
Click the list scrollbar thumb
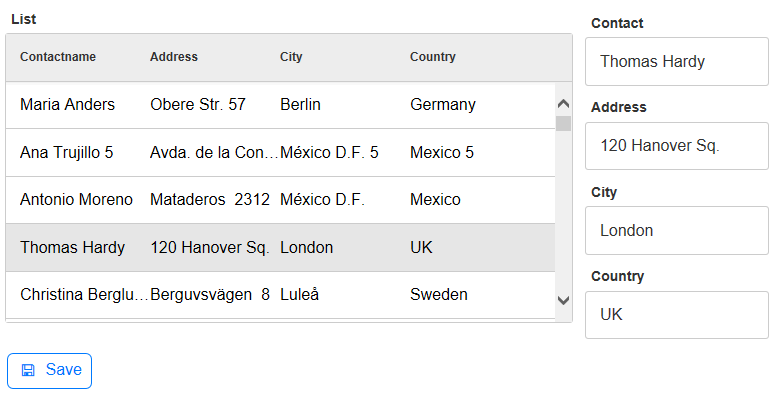pyautogui.click(x=563, y=124)
